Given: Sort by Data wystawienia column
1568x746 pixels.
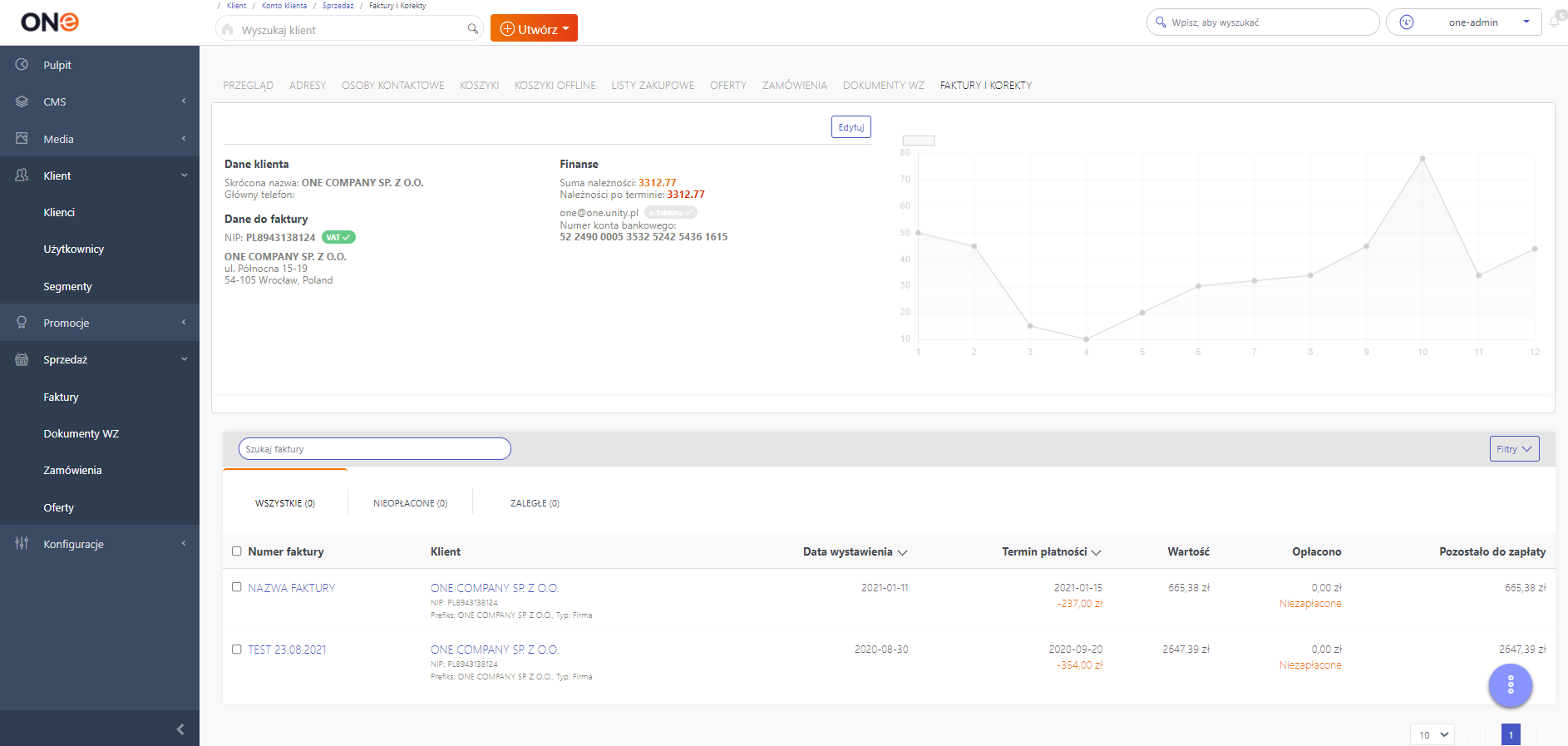Looking at the screenshot, I should pos(855,551).
